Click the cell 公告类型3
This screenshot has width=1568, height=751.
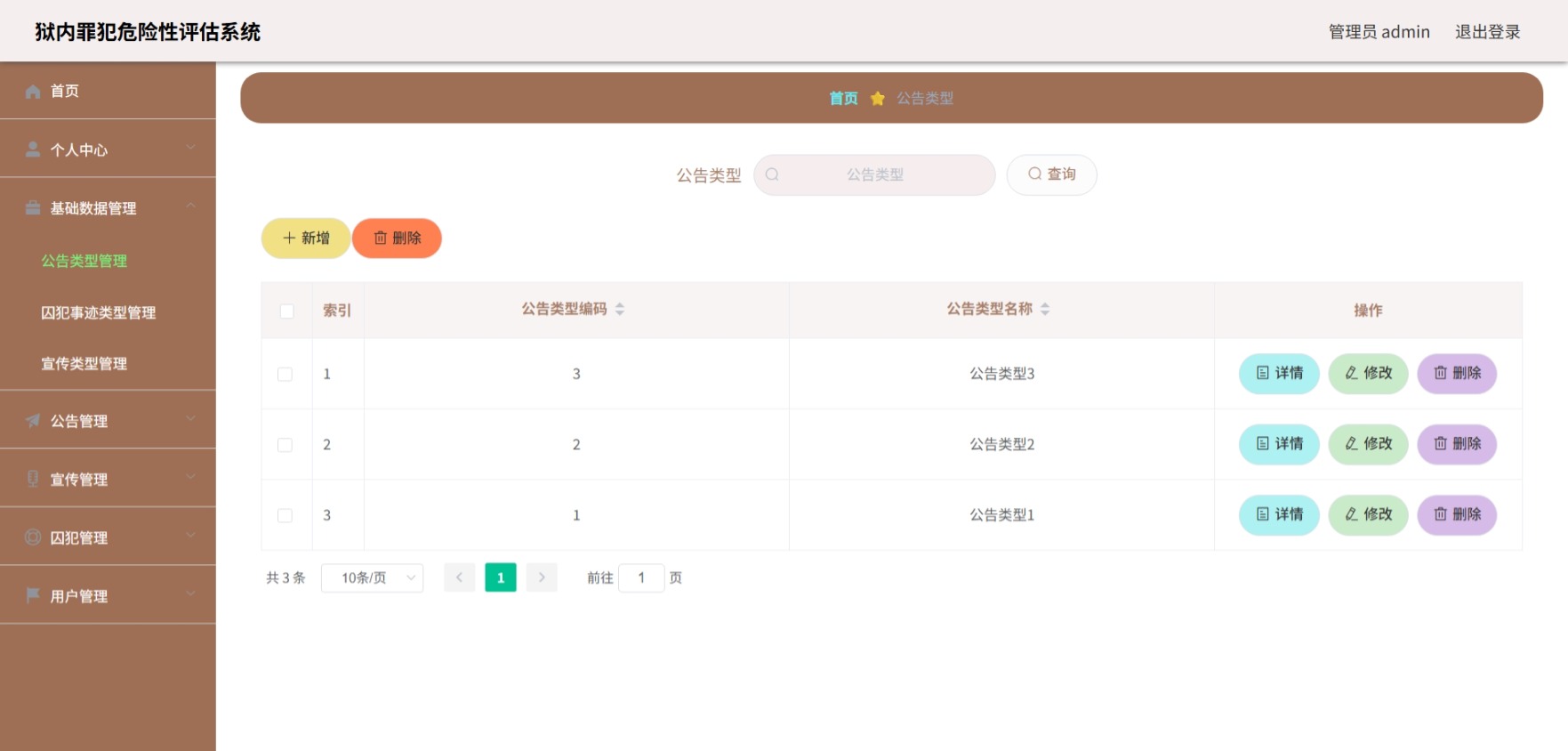(x=1001, y=374)
